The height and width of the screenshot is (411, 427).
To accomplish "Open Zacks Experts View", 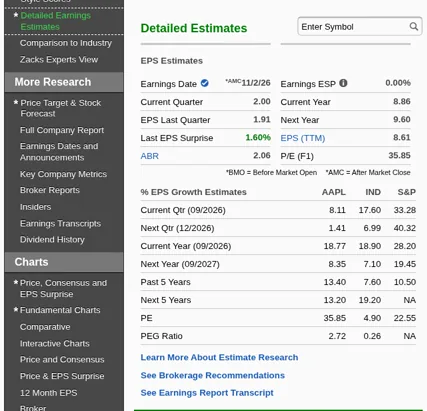I will point(59,60).
